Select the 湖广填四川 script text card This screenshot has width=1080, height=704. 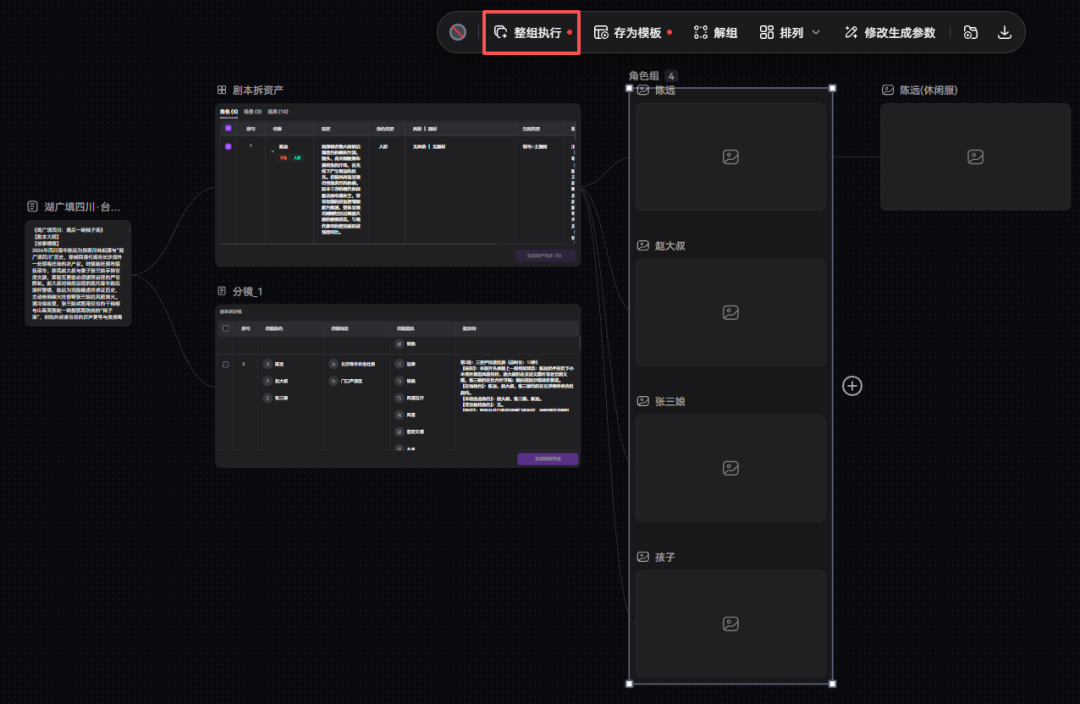click(x=78, y=273)
